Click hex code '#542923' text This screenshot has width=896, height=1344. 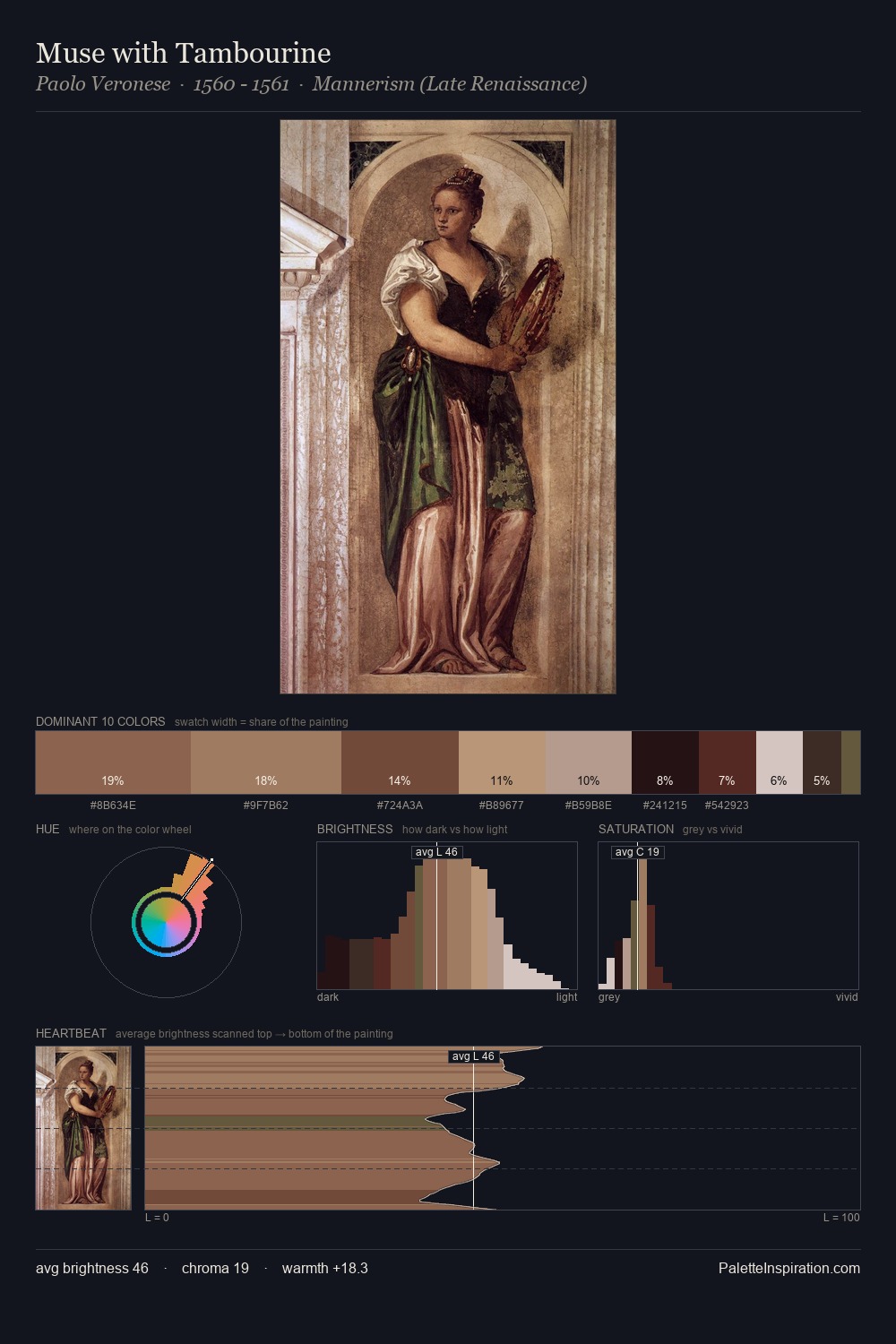point(727,806)
